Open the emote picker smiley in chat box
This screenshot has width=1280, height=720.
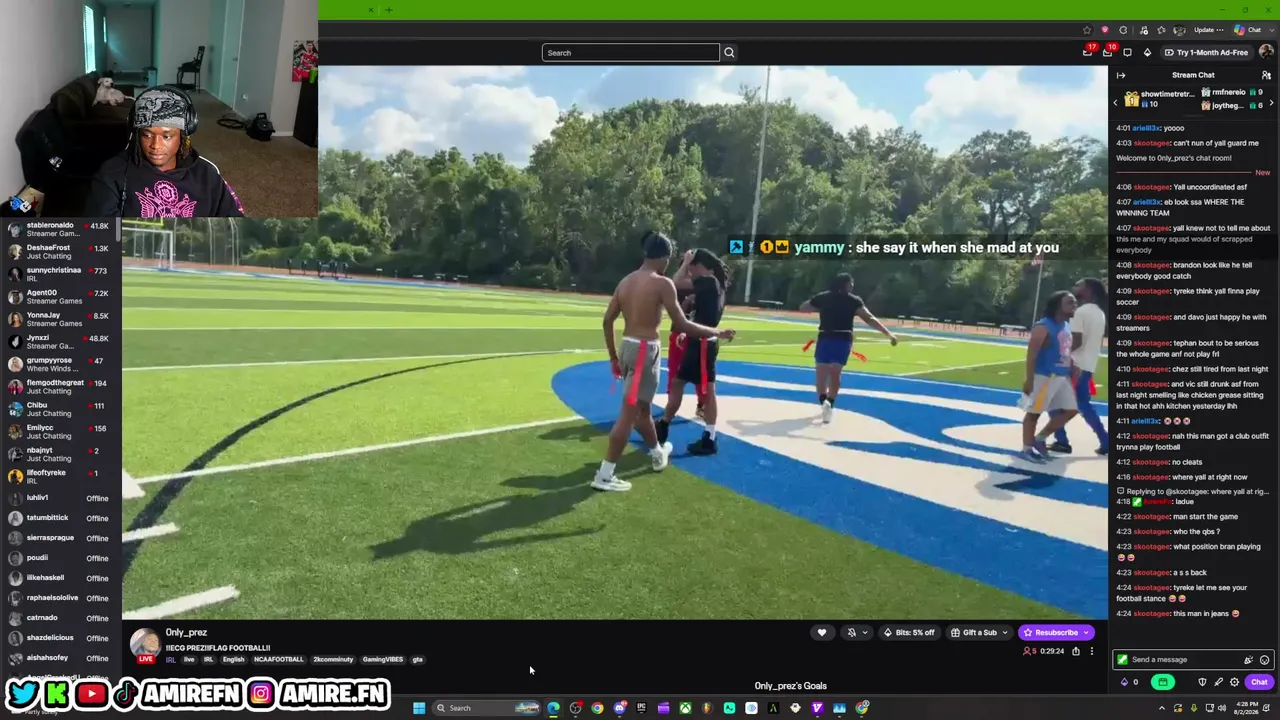[1264, 660]
